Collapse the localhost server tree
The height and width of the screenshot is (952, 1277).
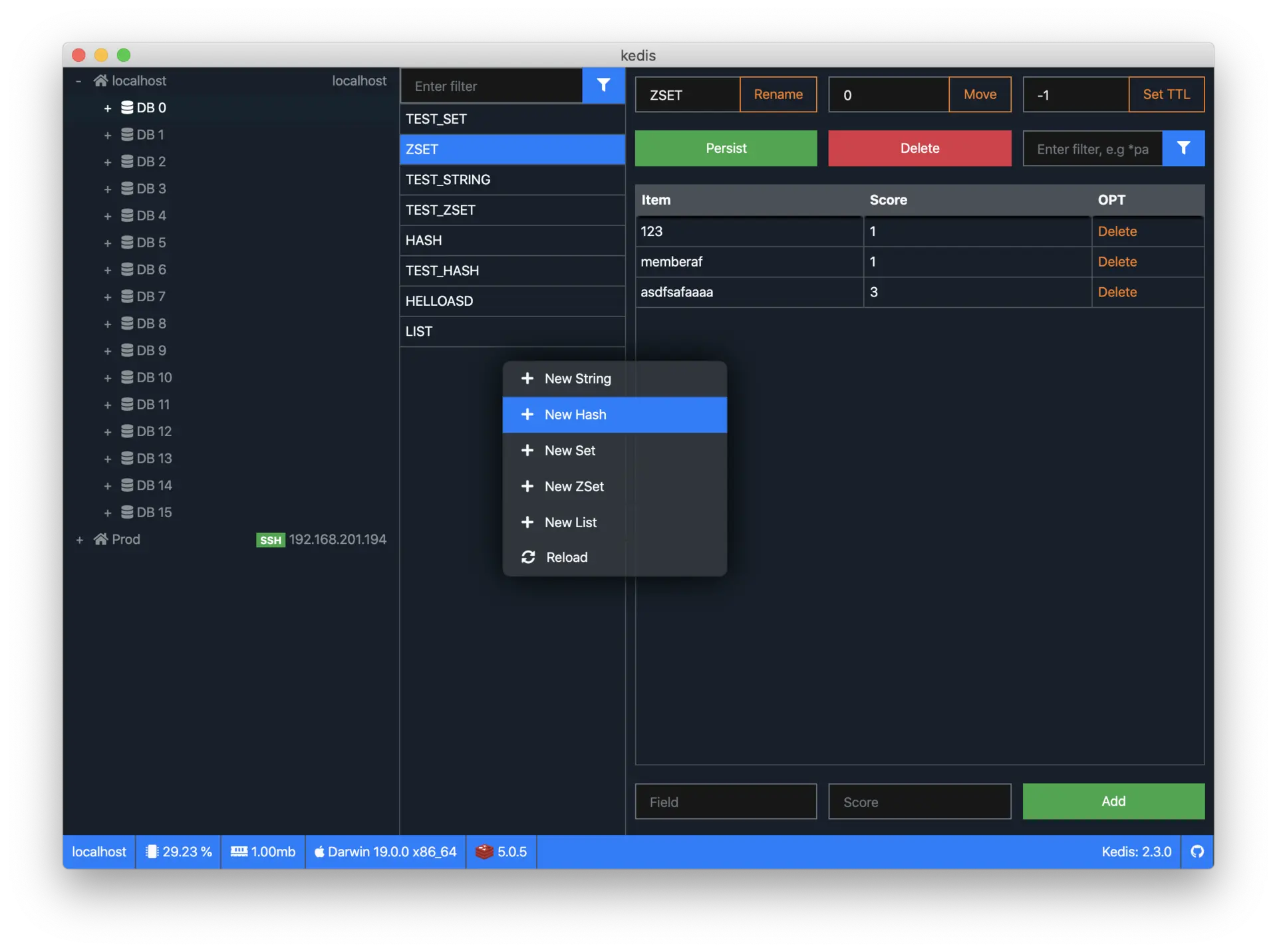pyautogui.click(x=78, y=81)
